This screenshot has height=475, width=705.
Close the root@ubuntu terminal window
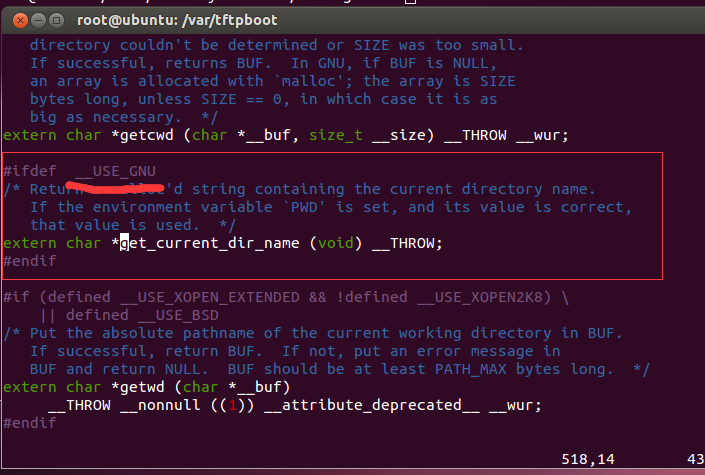pos(20,20)
